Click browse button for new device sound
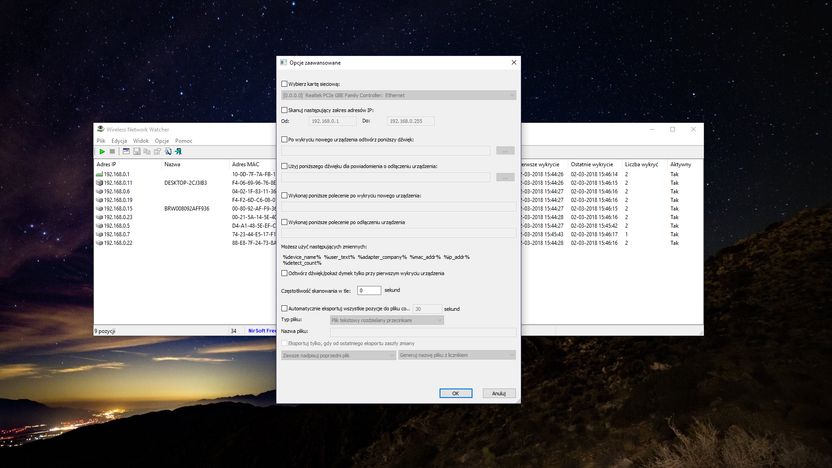 pos(505,151)
